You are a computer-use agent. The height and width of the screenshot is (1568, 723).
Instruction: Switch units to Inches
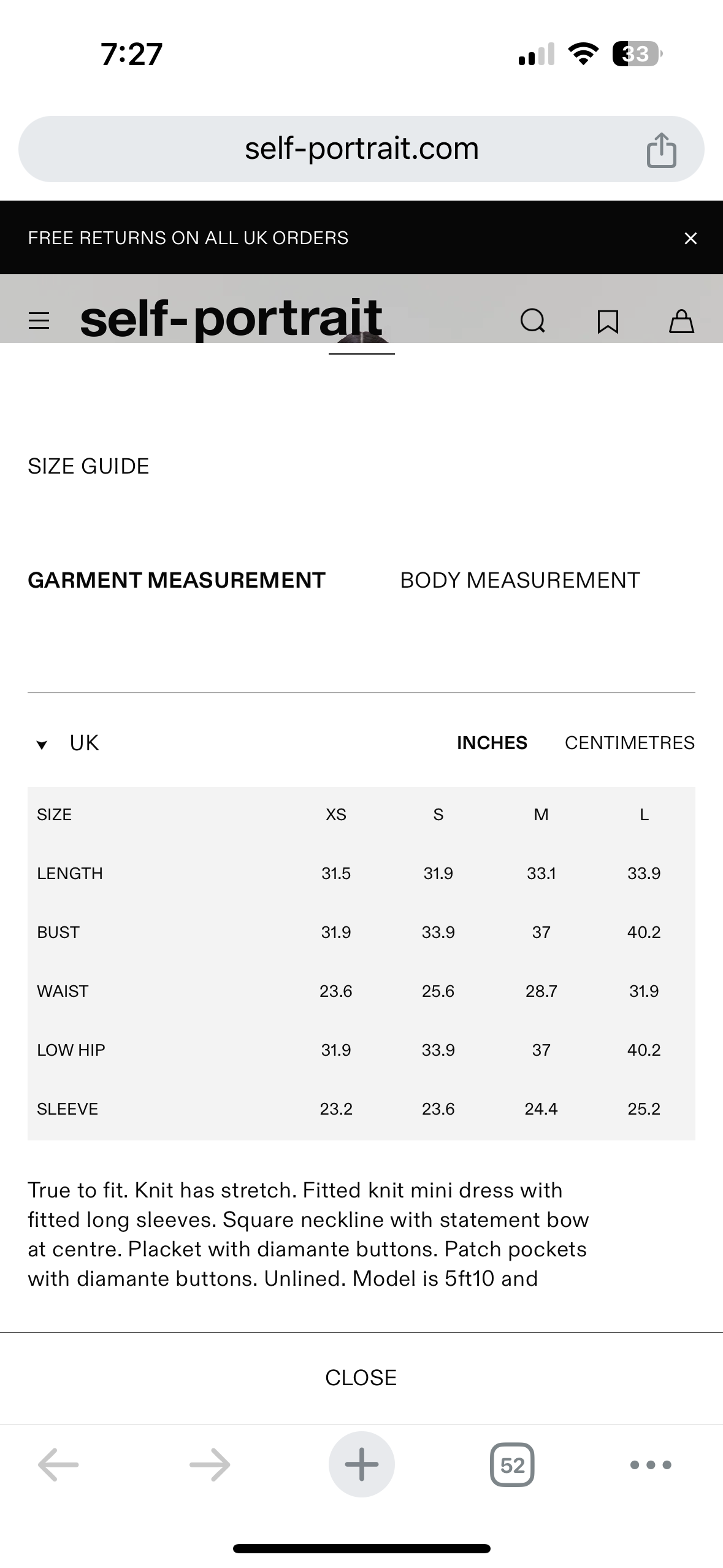click(x=492, y=743)
